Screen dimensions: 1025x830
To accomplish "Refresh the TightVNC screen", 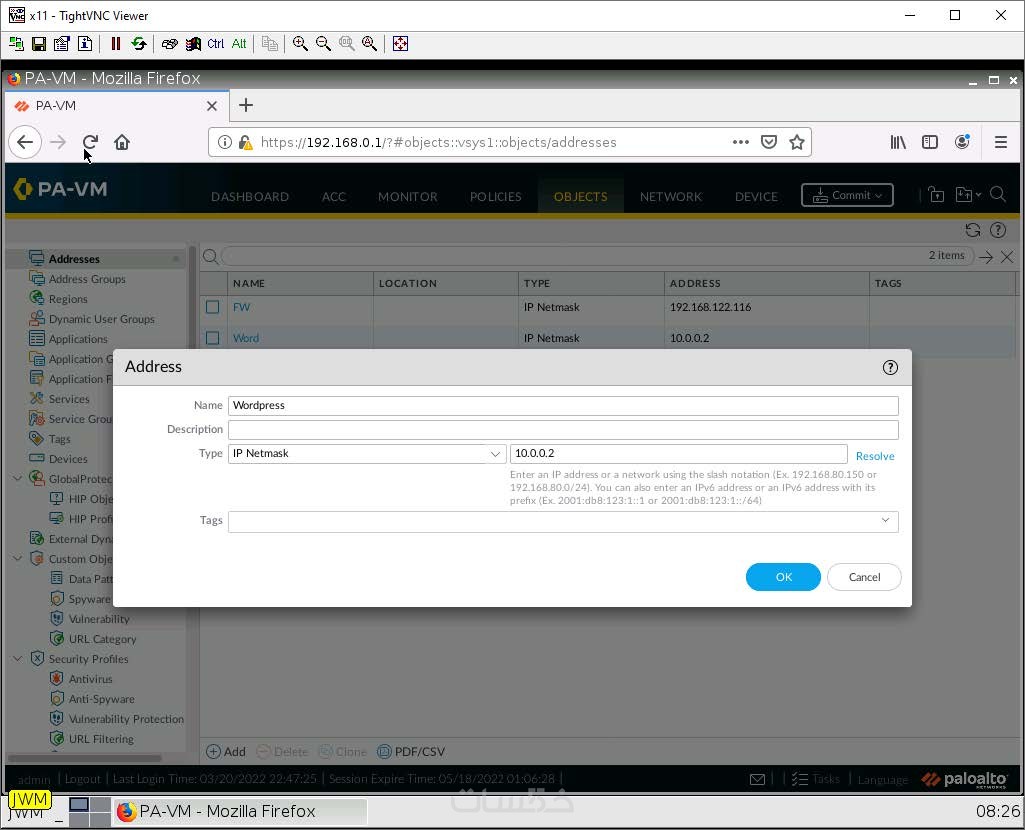I will pyautogui.click(x=139, y=44).
